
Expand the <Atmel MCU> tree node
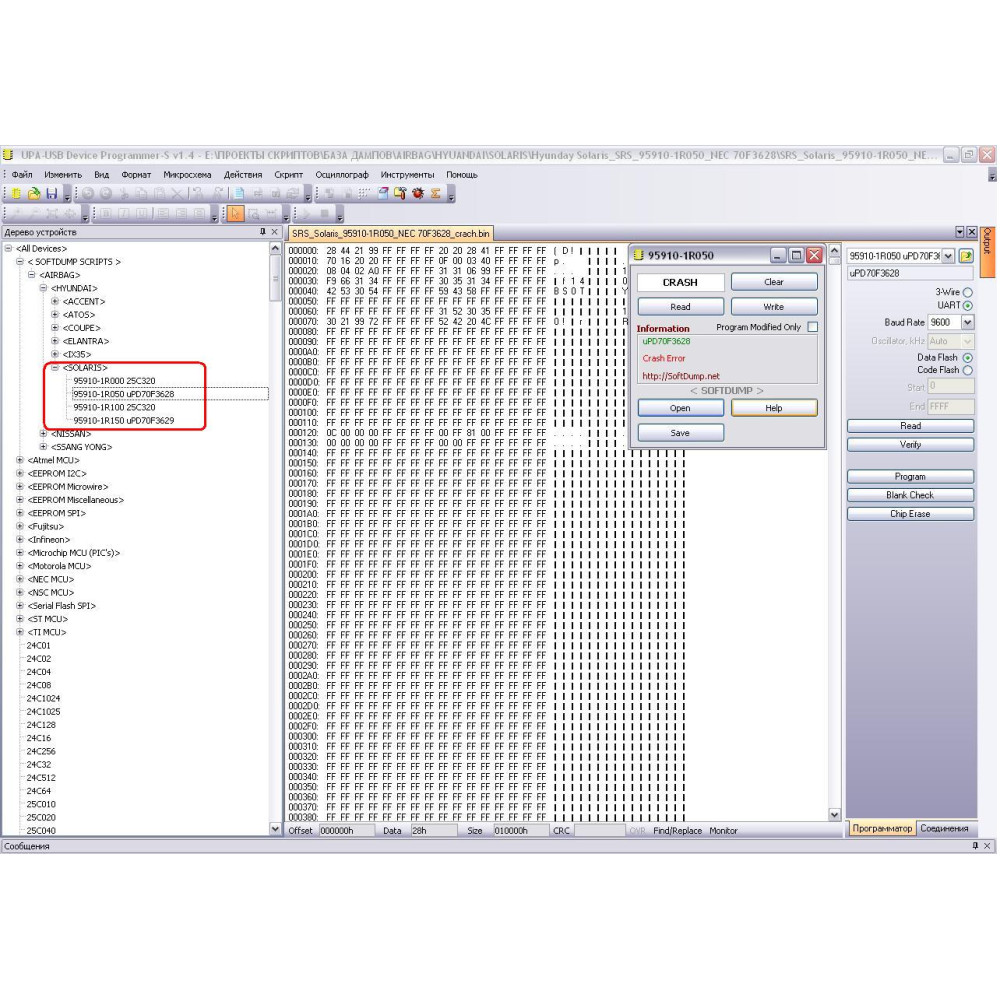click(x=20, y=460)
